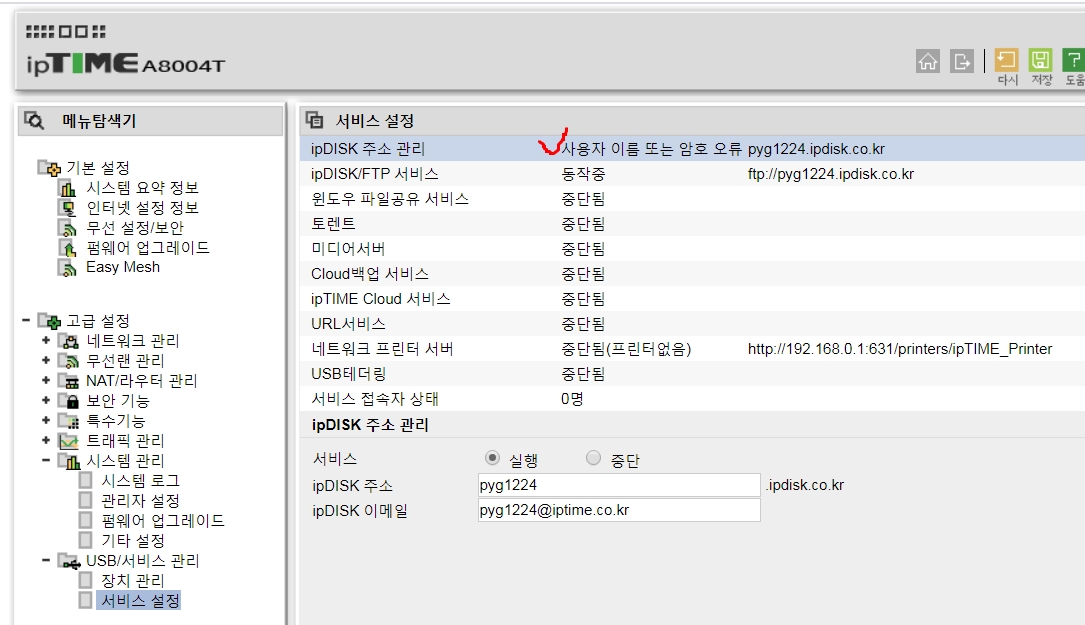Image resolution: width=1085 pixels, height=625 pixels.
Task: Click the green 저장 save icon
Action: click(x=1040, y=60)
